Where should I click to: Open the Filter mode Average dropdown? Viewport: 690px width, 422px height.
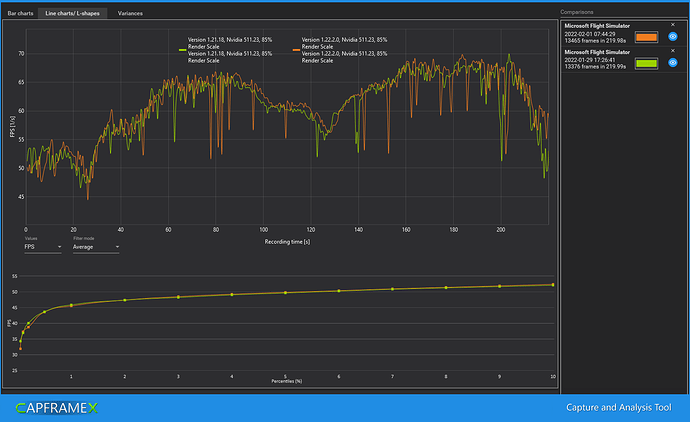tap(96, 247)
